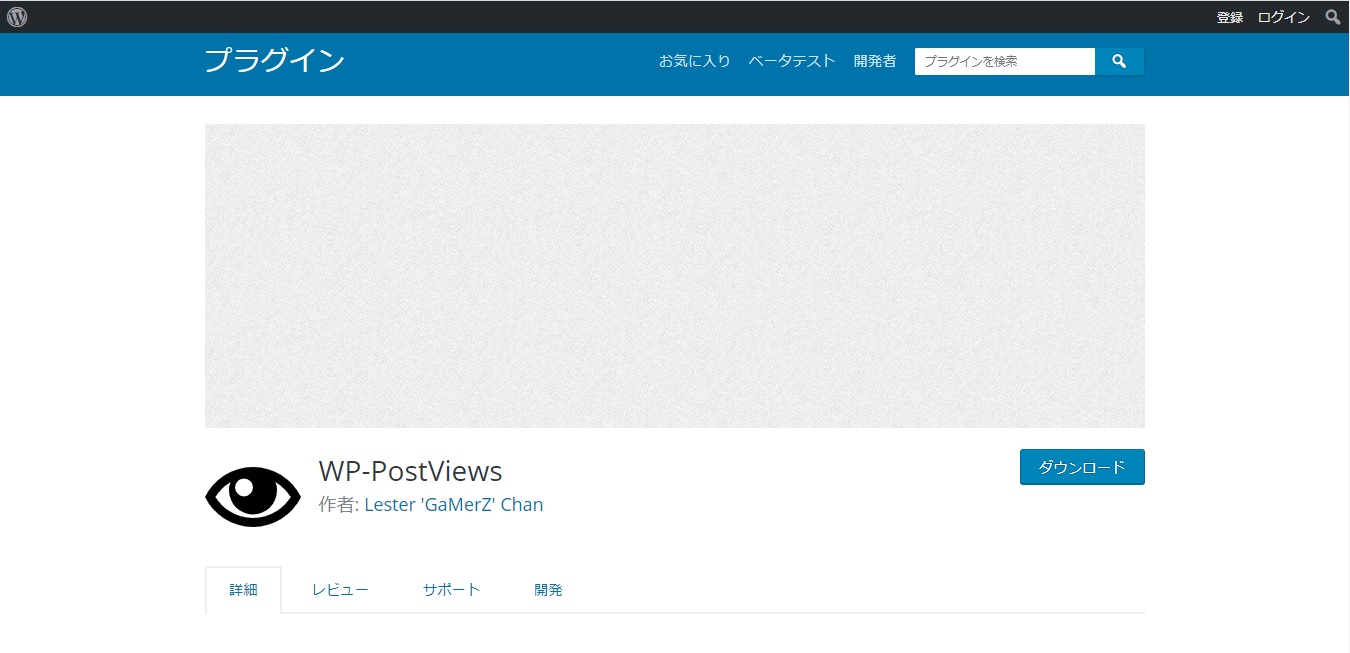Click the ログイン login link

[x=1284, y=17]
